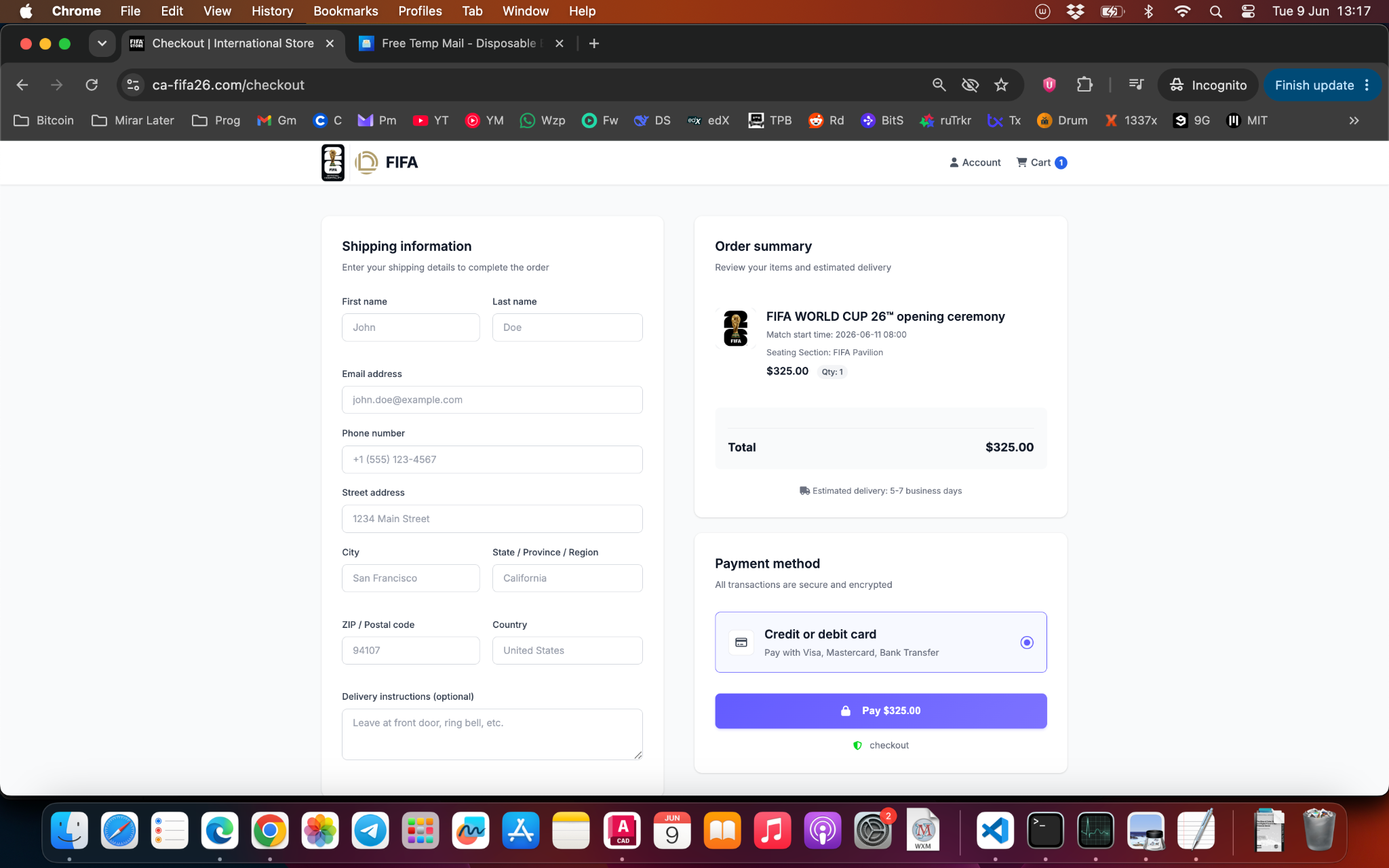Click the First name input field
The height and width of the screenshot is (868, 1389).
coord(410,328)
